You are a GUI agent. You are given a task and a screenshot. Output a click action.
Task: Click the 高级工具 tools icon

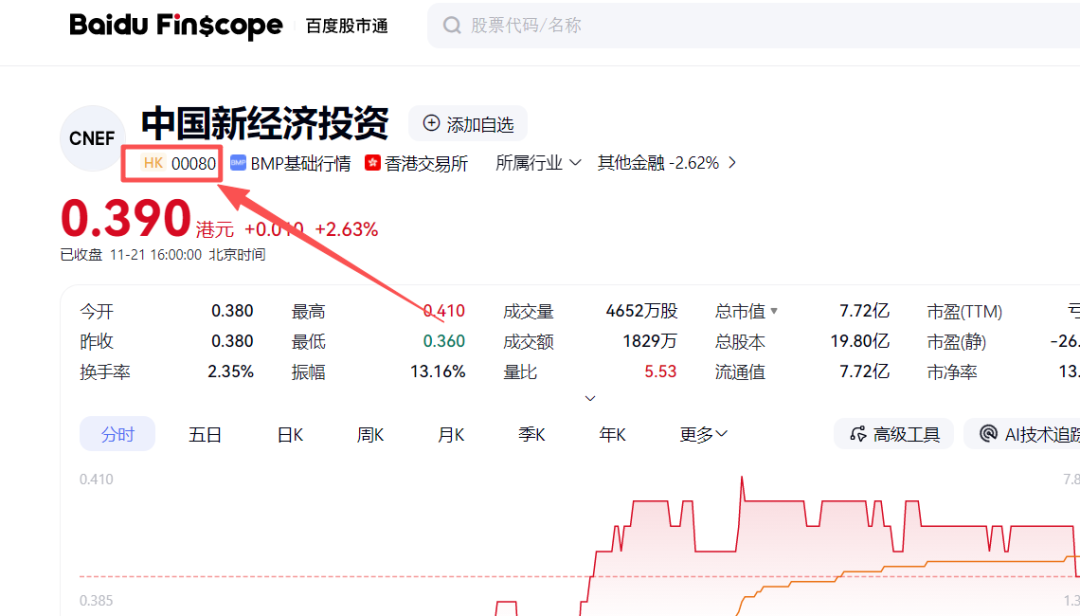[858, 433]
